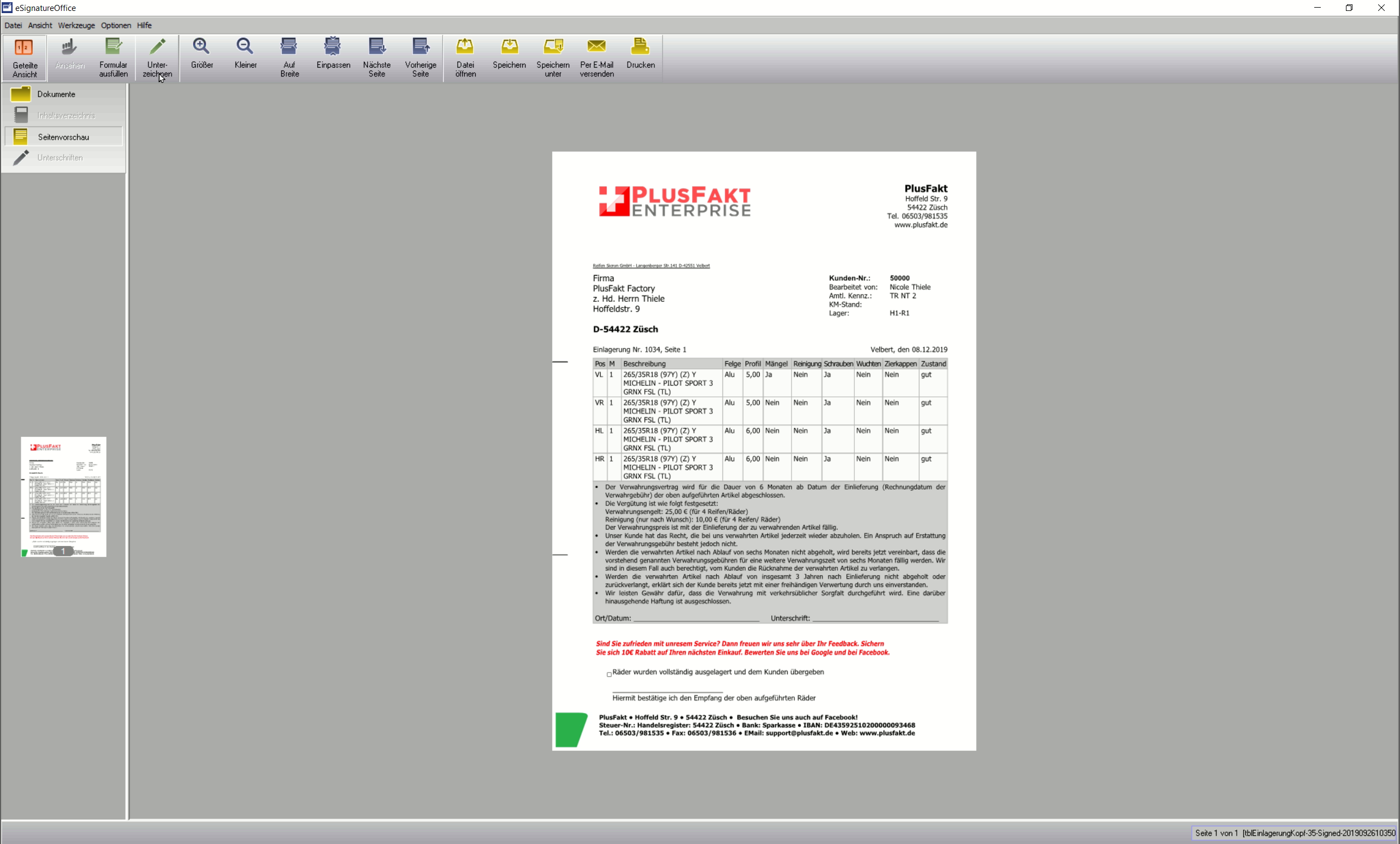Screen dimensions: 1400x844
Task: Click the PlusFakt Enterprise logo
Action: 675,201
